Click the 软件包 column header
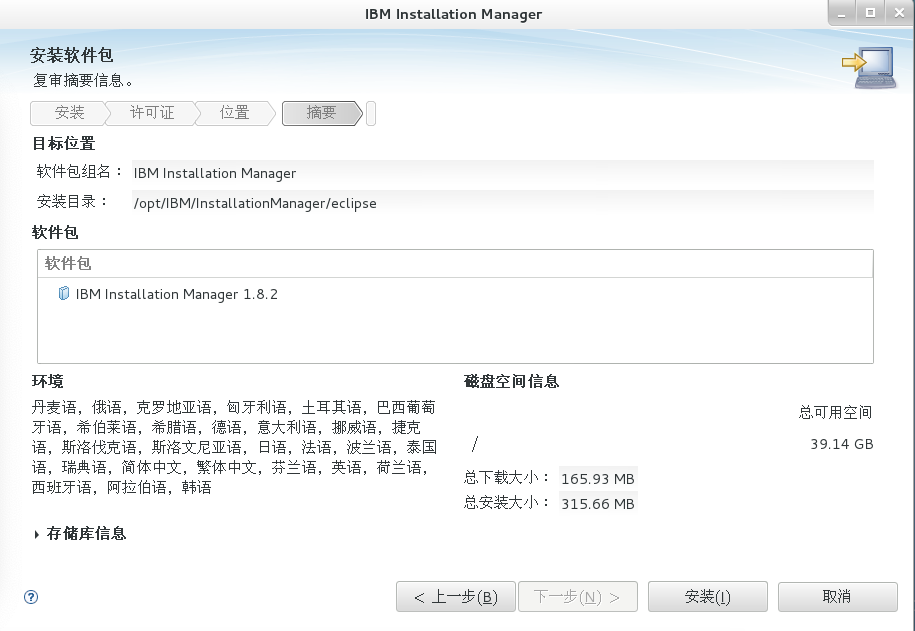The image size is (915, 631). point(455,263)
